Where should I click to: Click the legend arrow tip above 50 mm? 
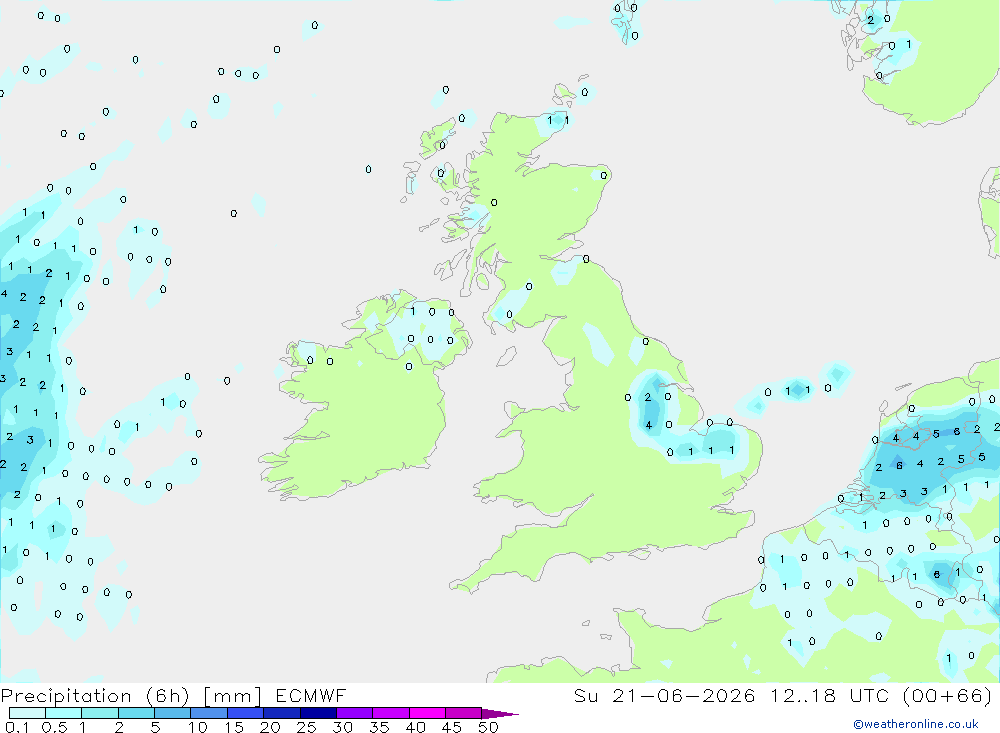(x=501, y=714)
